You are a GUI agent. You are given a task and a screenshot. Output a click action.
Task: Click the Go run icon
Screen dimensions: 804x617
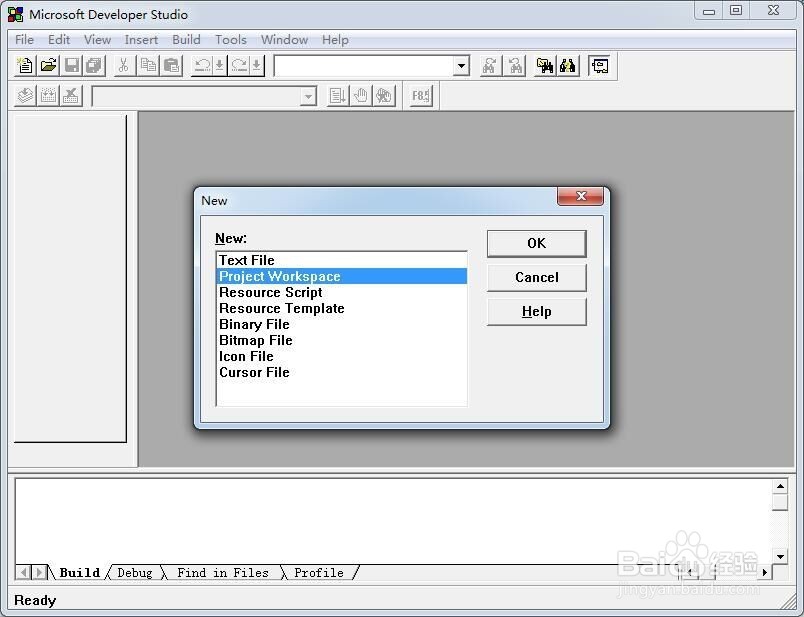click(x=337, y=95)
